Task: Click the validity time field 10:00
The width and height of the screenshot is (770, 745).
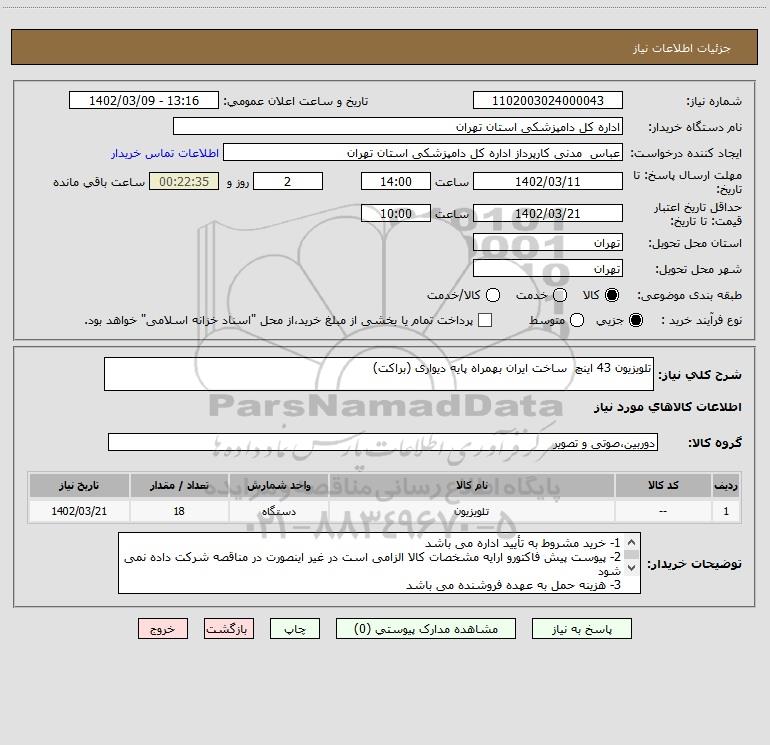Action: pyautogui.click(x=396, y=213)
